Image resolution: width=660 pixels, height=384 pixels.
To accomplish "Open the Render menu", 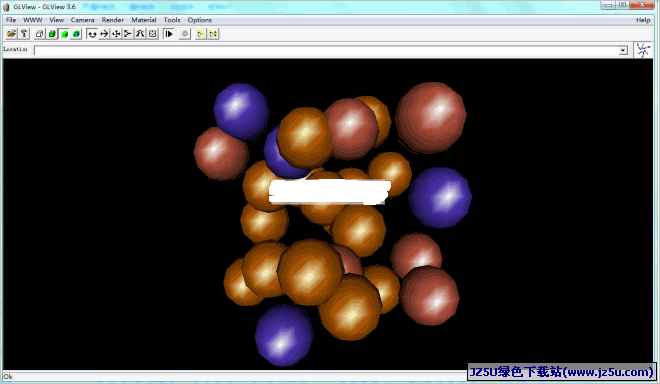I will [x=112, y=20].
